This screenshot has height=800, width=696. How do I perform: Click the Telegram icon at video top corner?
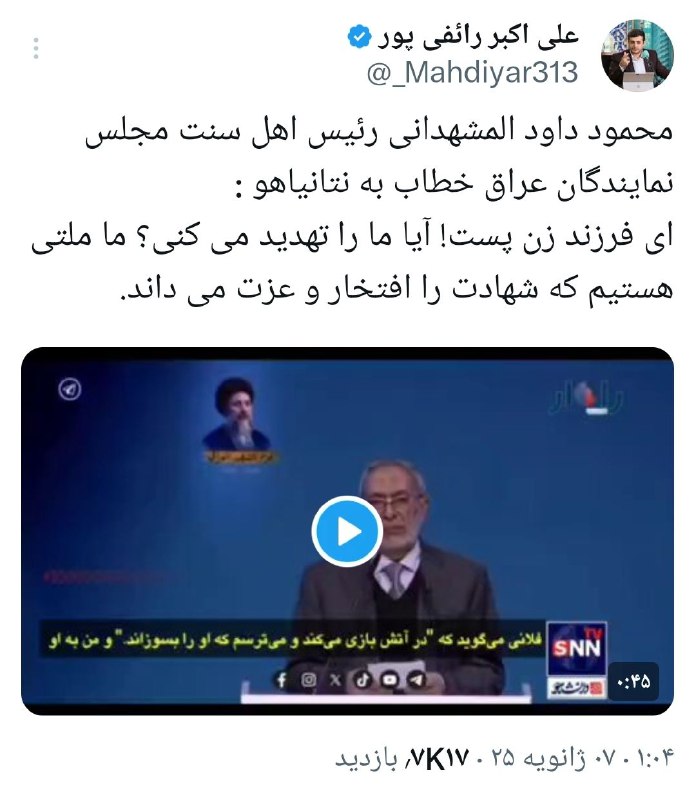[70, 389]
